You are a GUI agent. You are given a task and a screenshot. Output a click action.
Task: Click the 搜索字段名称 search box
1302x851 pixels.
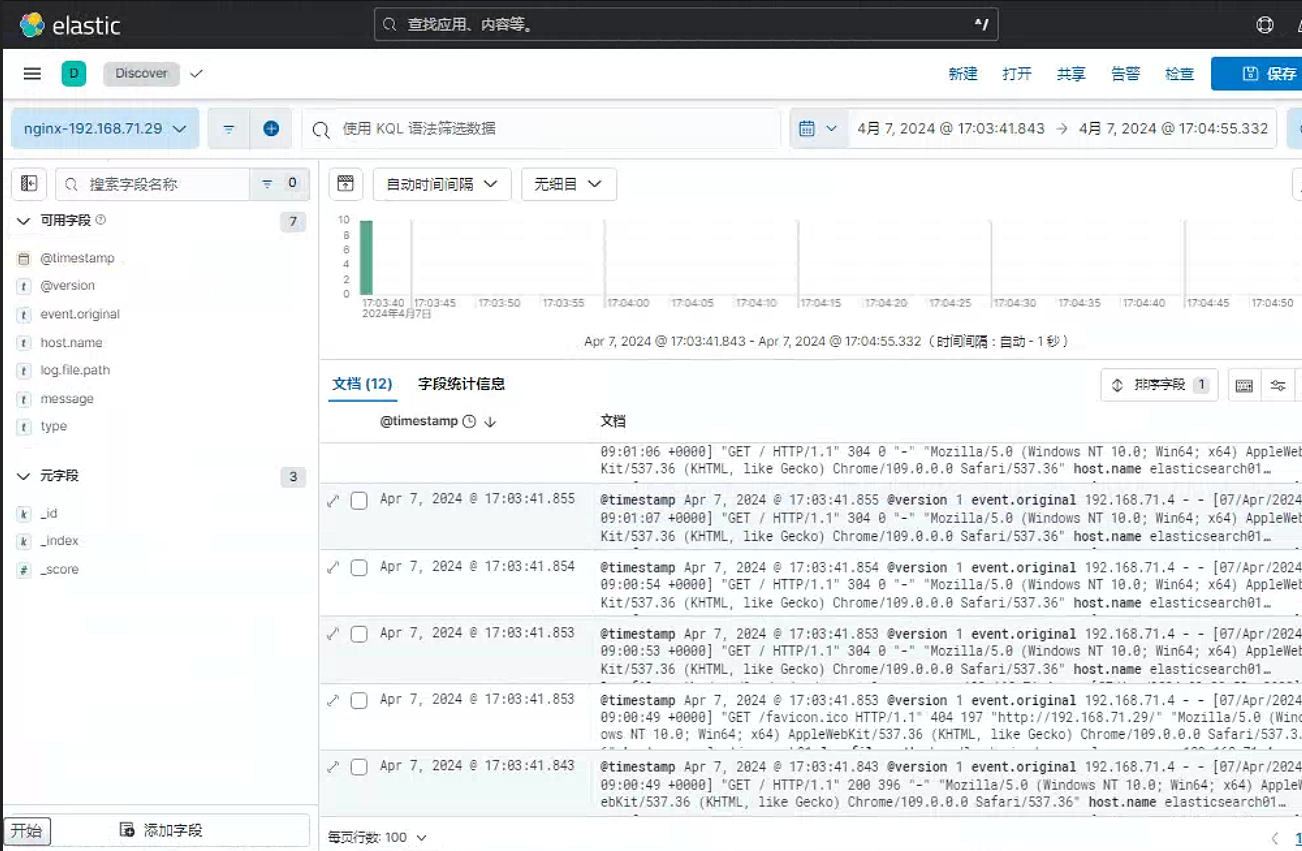pyautogui.click(x=152, y=184)
